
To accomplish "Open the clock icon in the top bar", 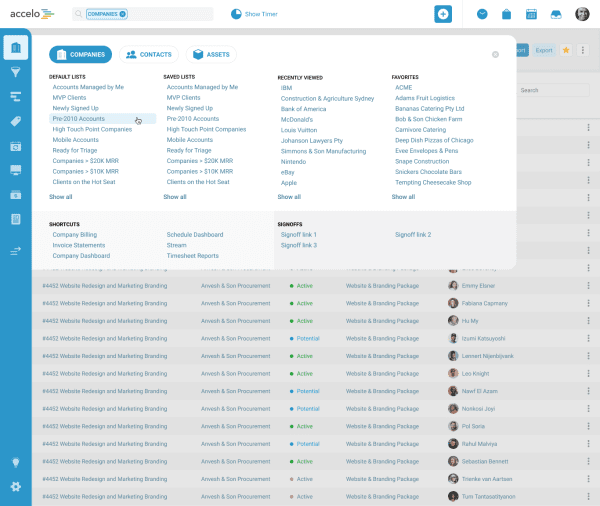I will click(x=482, y=14).
